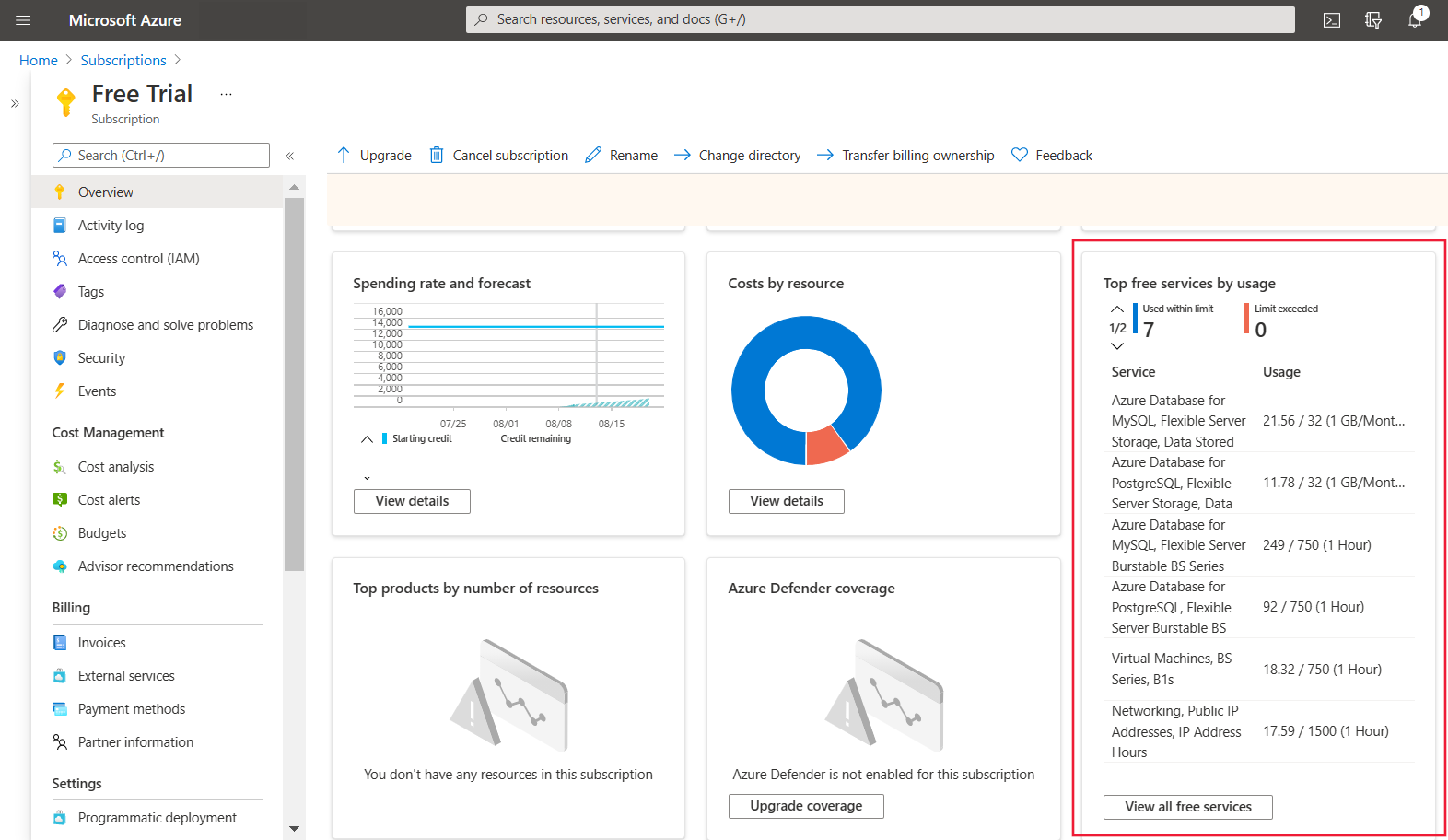Expand the far-left sidebar chevrons
The height and width of the screenshot is (840, 1448).
click(x=15, y=104)
